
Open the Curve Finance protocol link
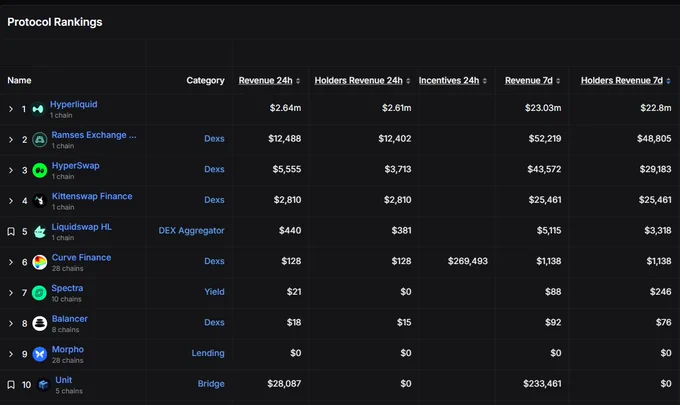pos(82,258)
